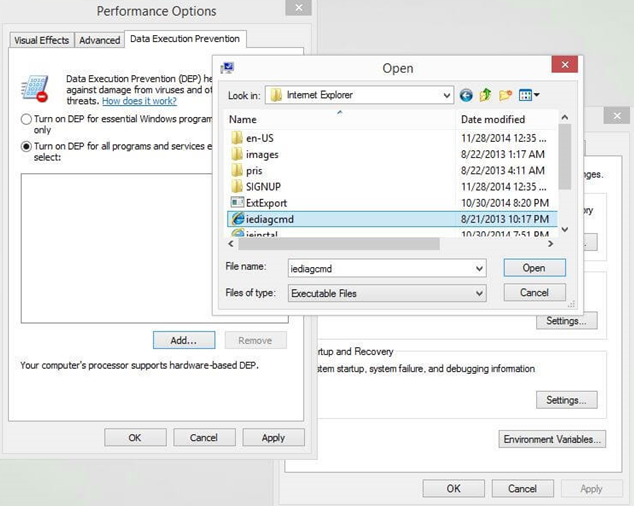Select the images folder icon
Image resolution: width=634 pixels, height=506 pixels.
(x=237, y=154)
